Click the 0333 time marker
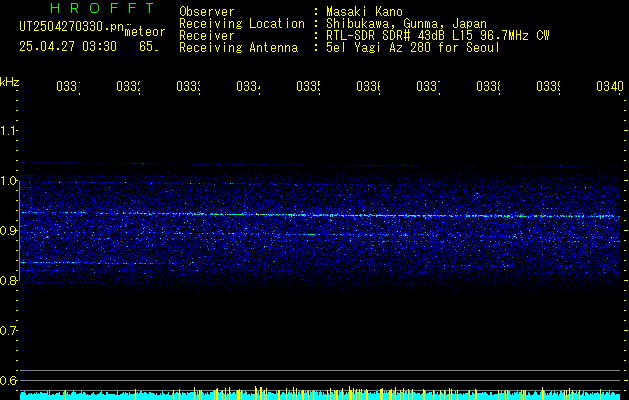 [188, 86]
